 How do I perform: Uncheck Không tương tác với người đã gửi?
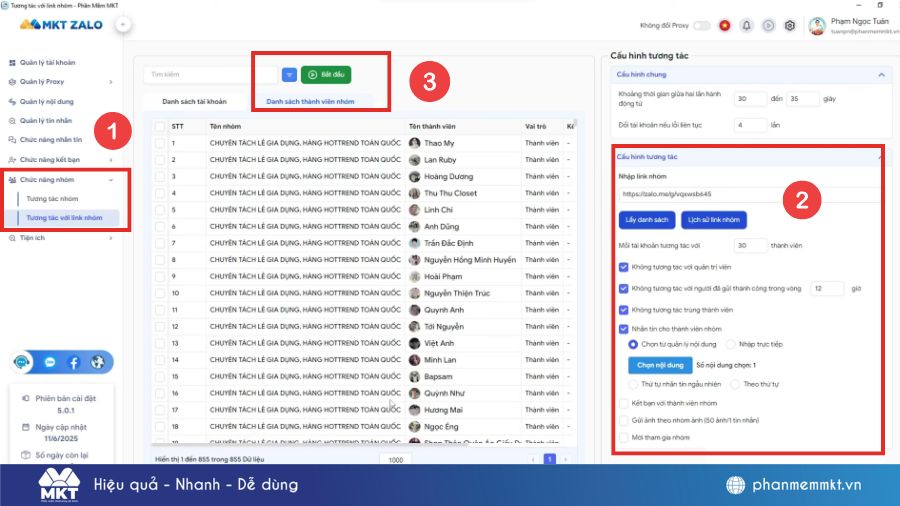click(623, 289)
